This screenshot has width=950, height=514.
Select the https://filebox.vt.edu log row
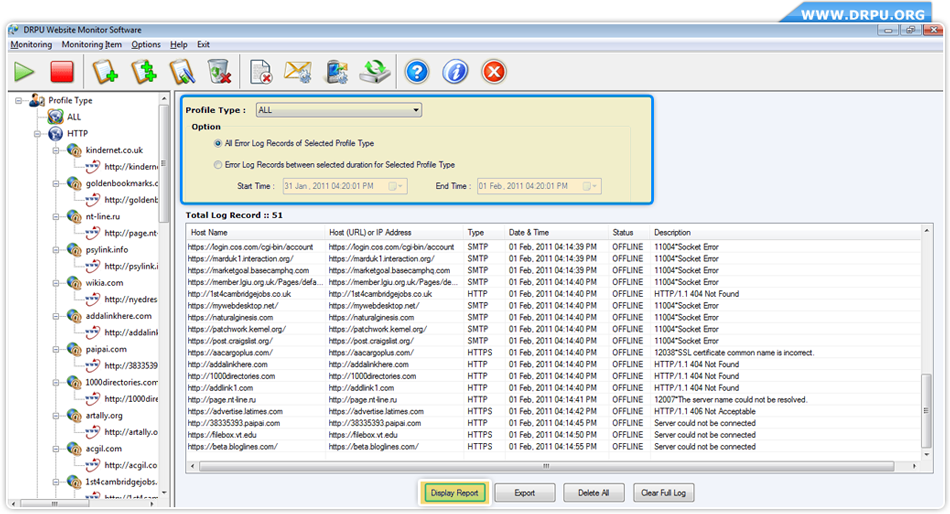(554, 435)
